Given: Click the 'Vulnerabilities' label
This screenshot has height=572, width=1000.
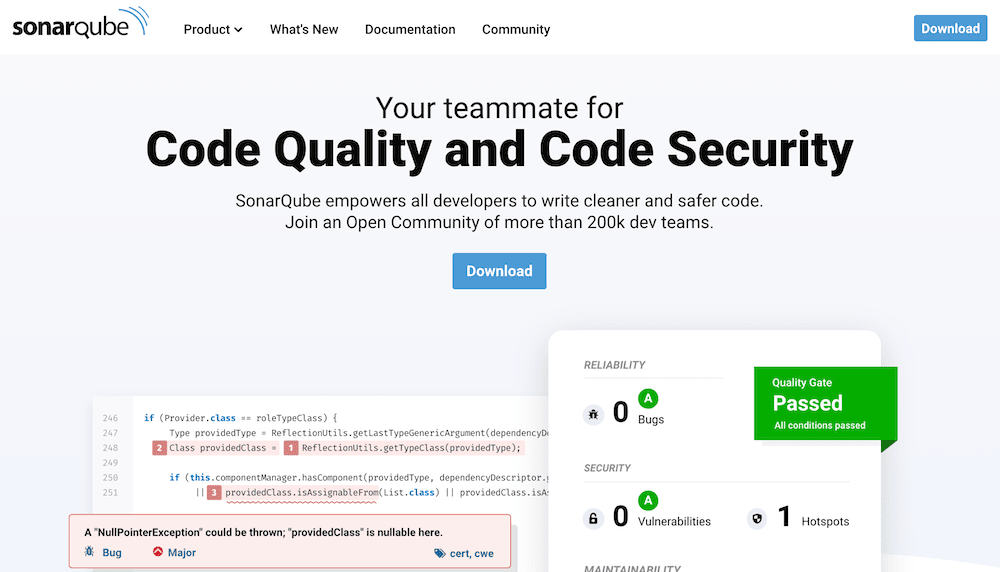Looking at the screenshot, I should coord(674,522).
